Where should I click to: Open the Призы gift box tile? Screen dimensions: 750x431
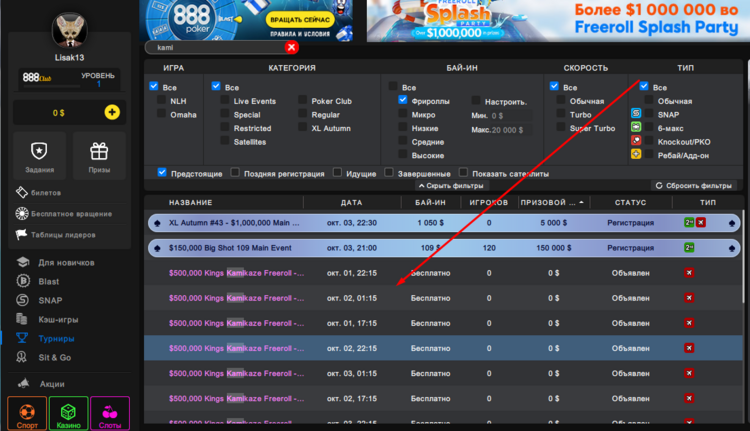click(98, 157)
